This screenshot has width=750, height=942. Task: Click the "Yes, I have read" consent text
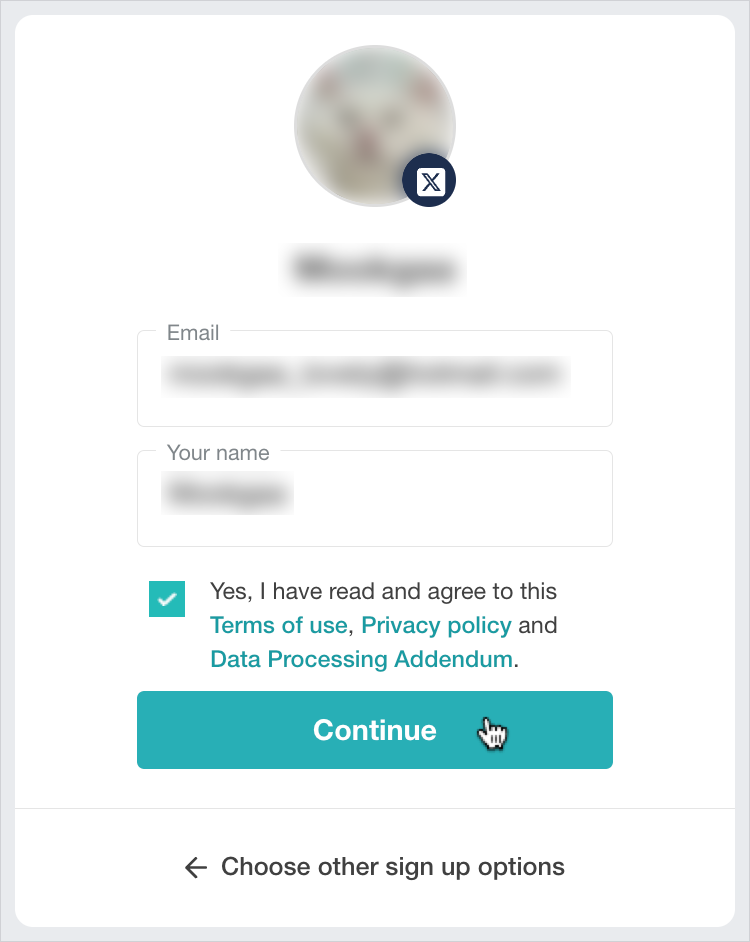pos(383,592)
